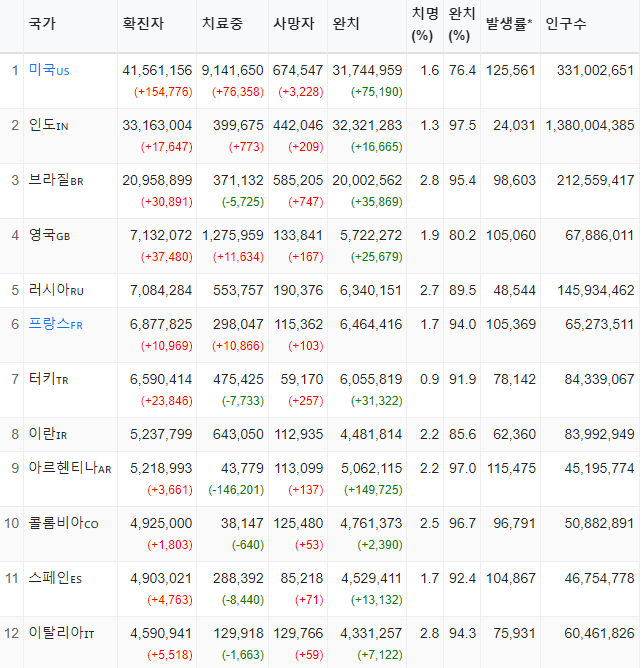Select Argentina's recovered increase (+149,725)

pyautogui.click(x=373, y=490)
